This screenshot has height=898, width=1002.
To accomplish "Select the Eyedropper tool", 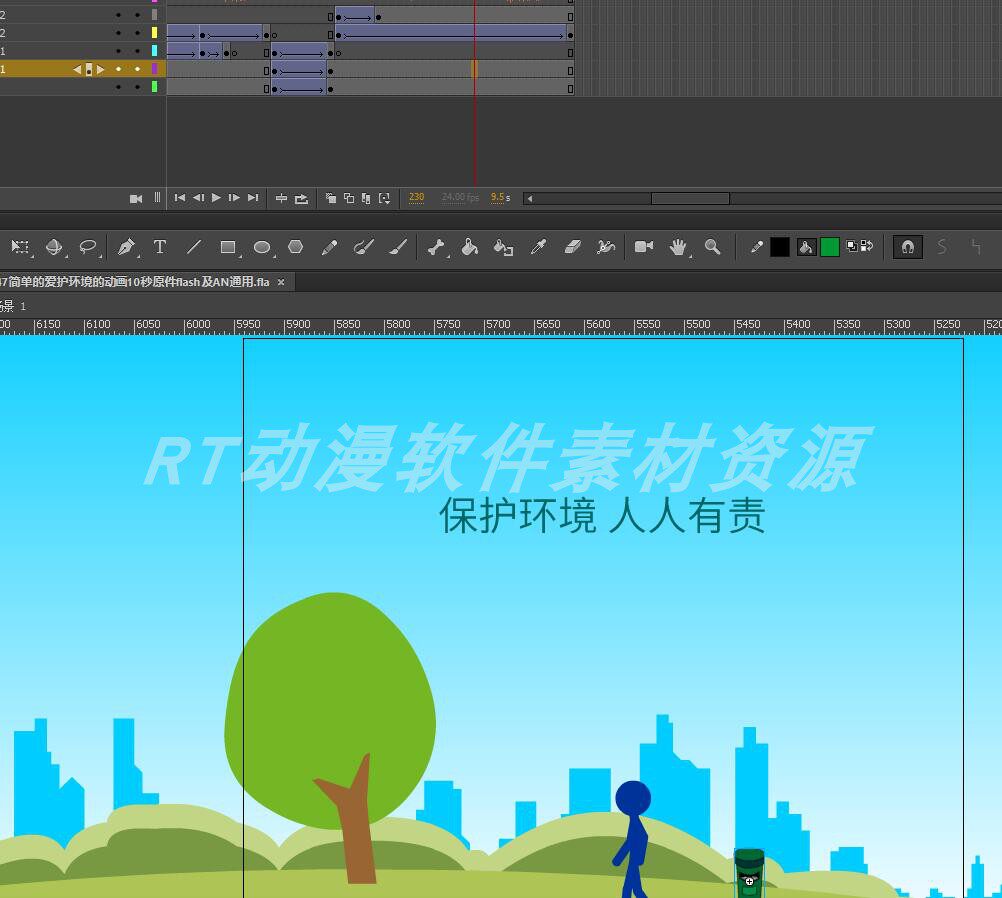I will tap(538, 247).
